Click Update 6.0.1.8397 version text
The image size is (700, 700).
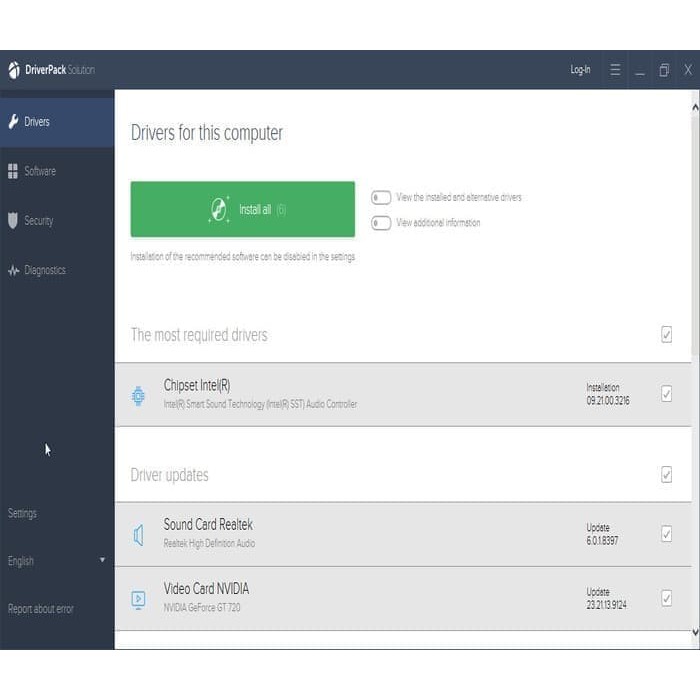[602, 534]
